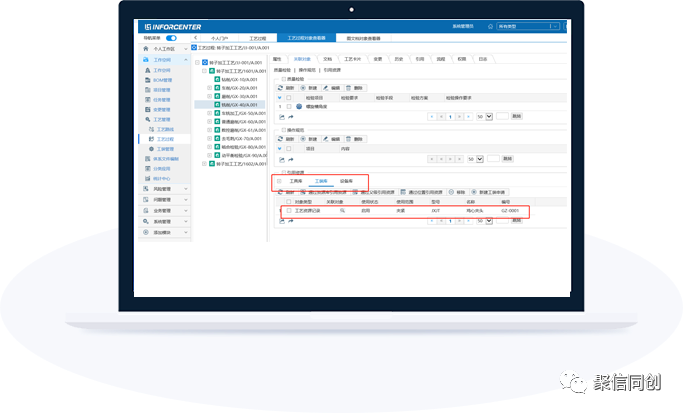
Task: Select tree node GX-70/A.001
Action: 241,139
